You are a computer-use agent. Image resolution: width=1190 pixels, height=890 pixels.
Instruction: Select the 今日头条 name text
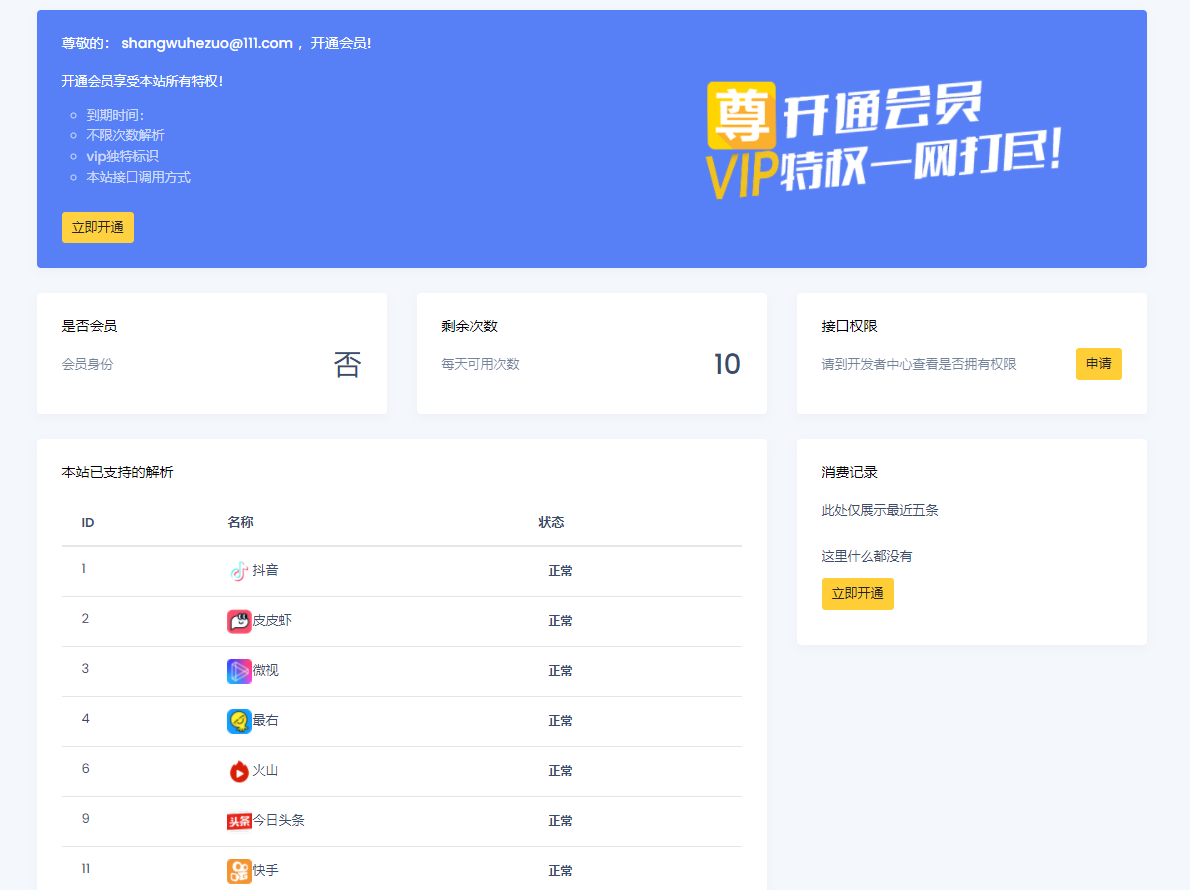(x=279, y=821)
